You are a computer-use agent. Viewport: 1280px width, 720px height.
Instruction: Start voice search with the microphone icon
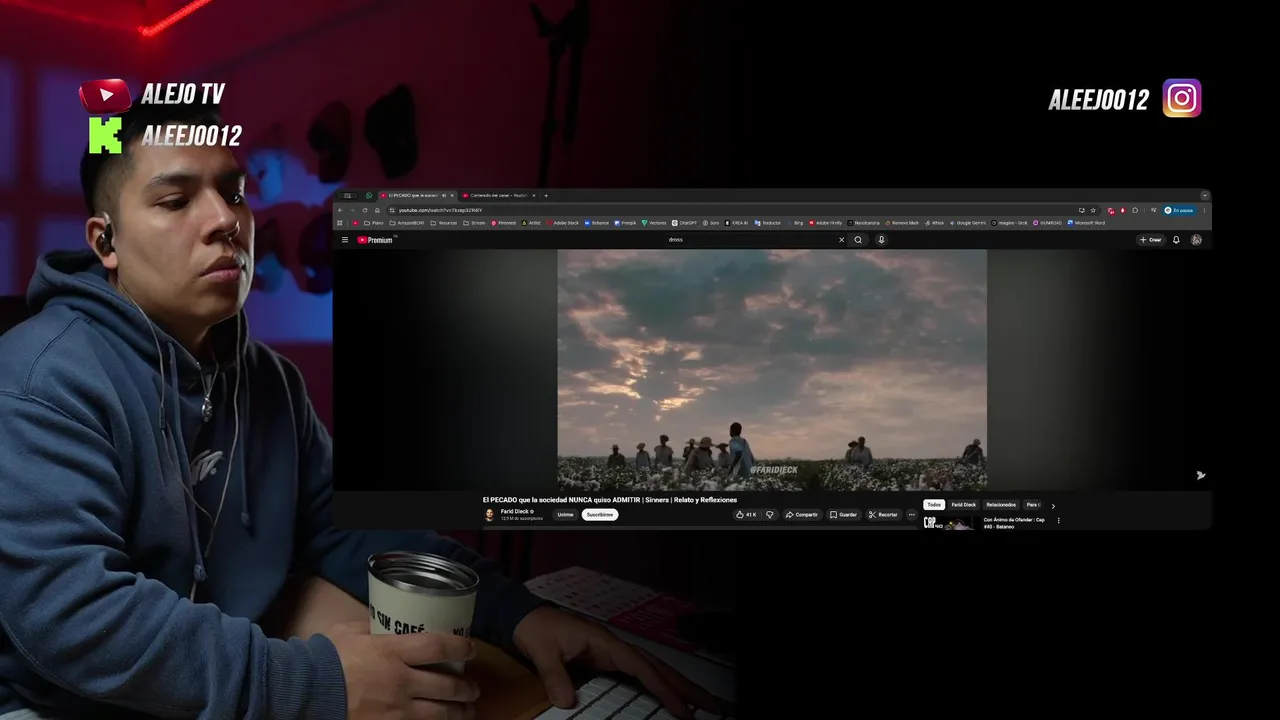(x=881, y=240)
